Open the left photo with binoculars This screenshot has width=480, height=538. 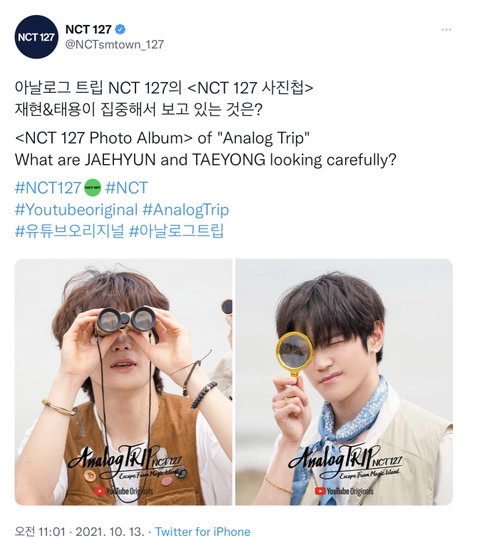[x=124, y=382]
